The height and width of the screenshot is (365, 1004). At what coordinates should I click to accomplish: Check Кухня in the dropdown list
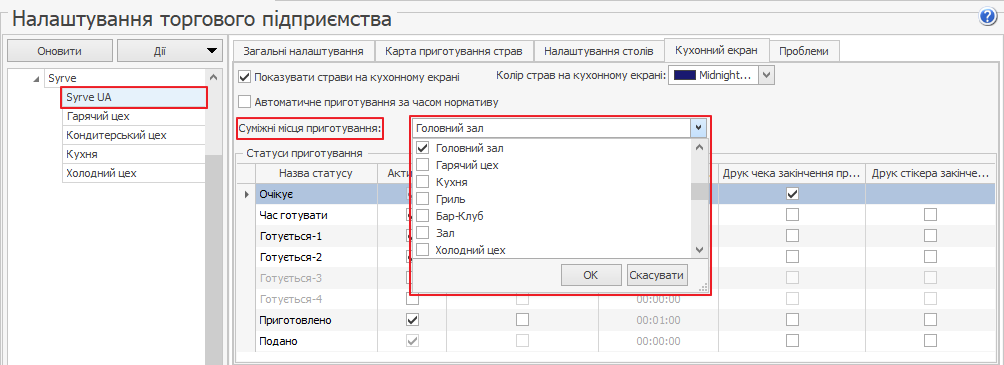422,182
